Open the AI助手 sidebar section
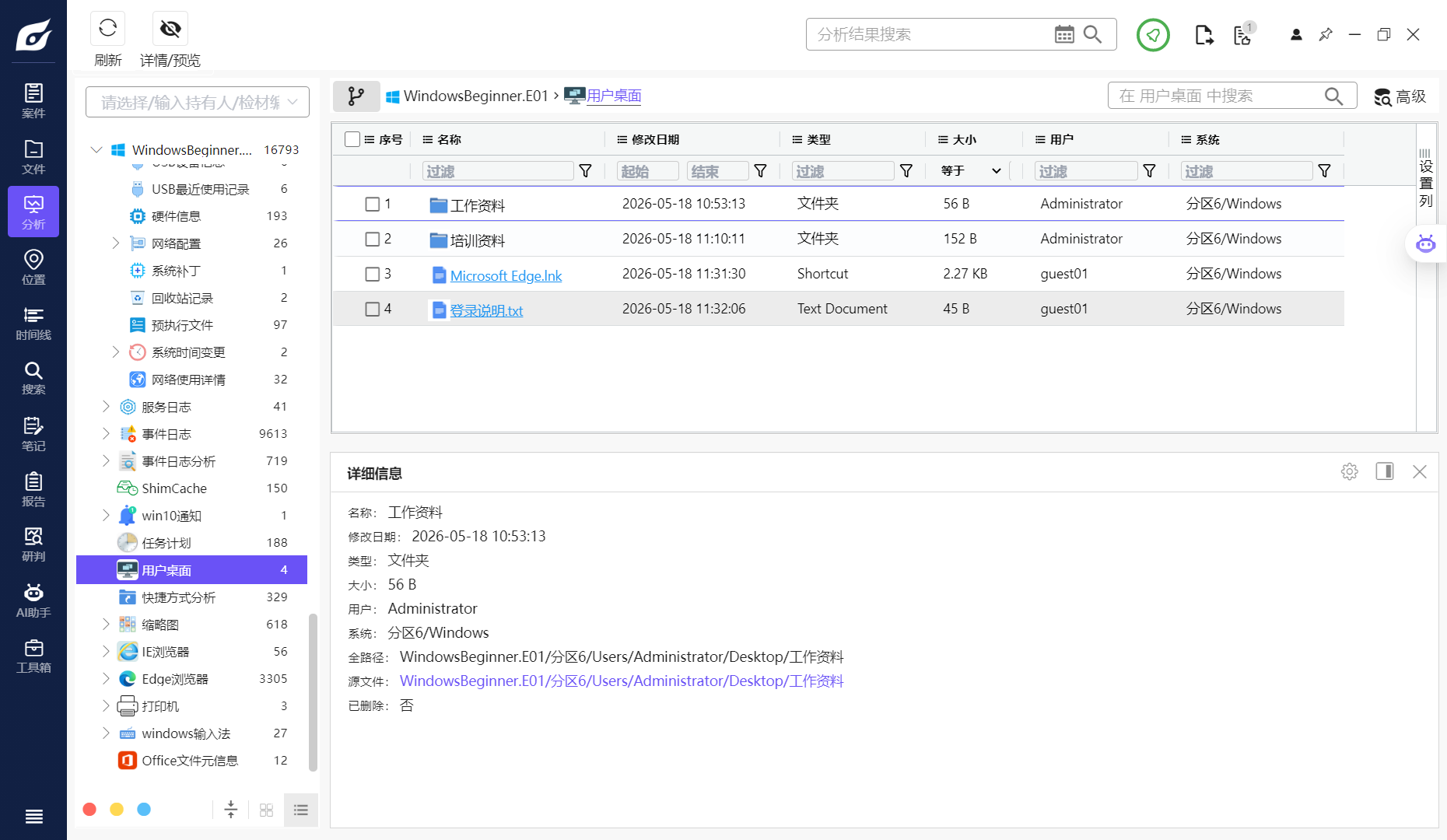This screenshot has height=840, width=1447. (x=33, y=600)
